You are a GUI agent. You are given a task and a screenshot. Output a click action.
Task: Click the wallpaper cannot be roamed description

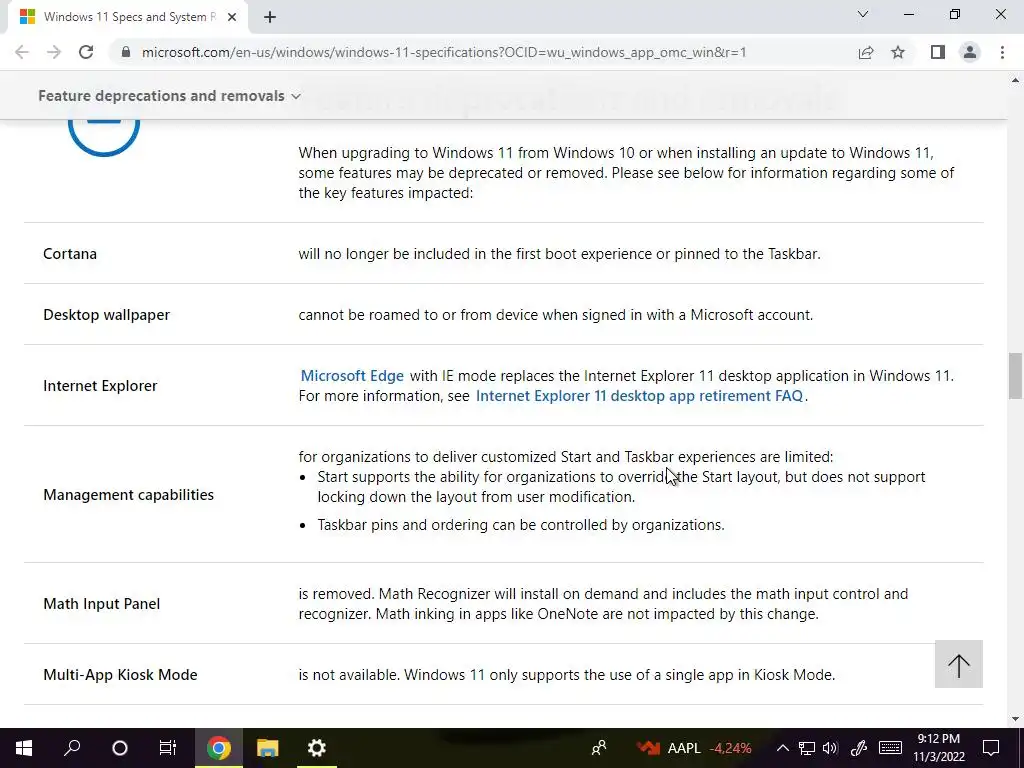556,315
